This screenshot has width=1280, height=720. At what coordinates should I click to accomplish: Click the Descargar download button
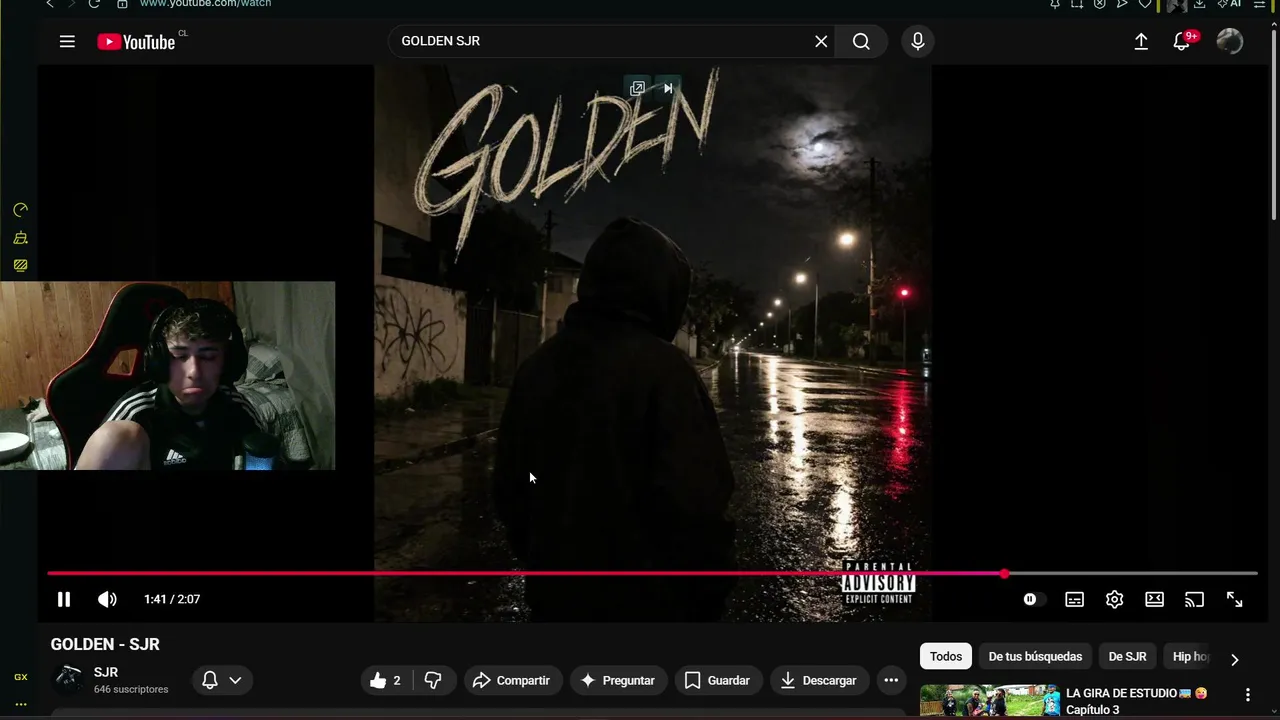coord(818,680)
